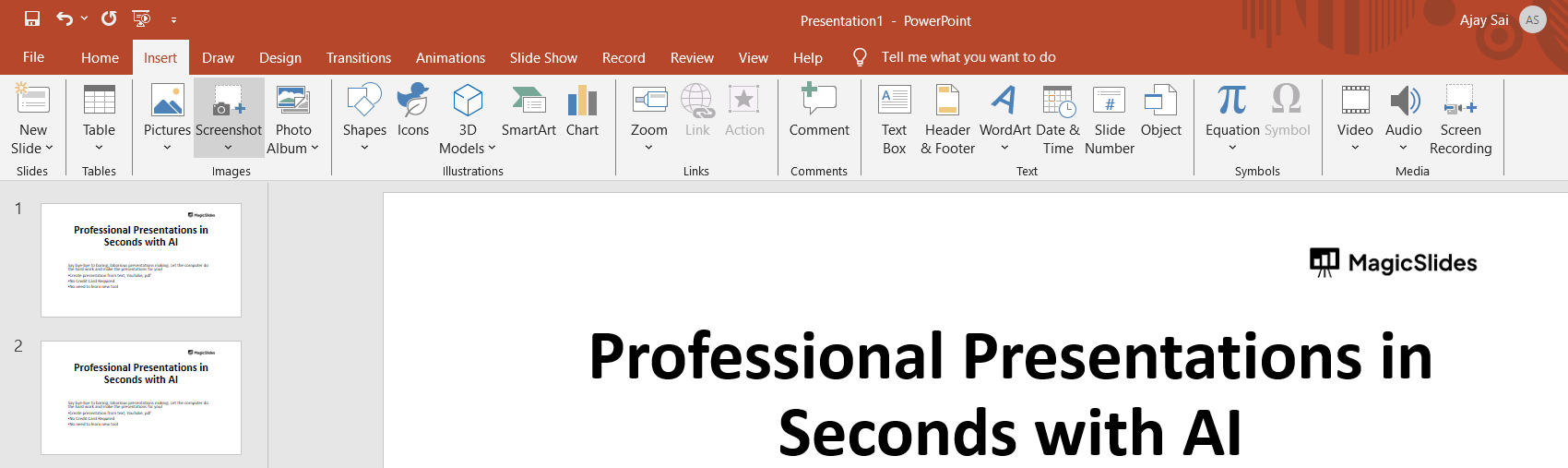Switch to Animations tab
This screenshot has width=1568, height=468.
[450, 57]
